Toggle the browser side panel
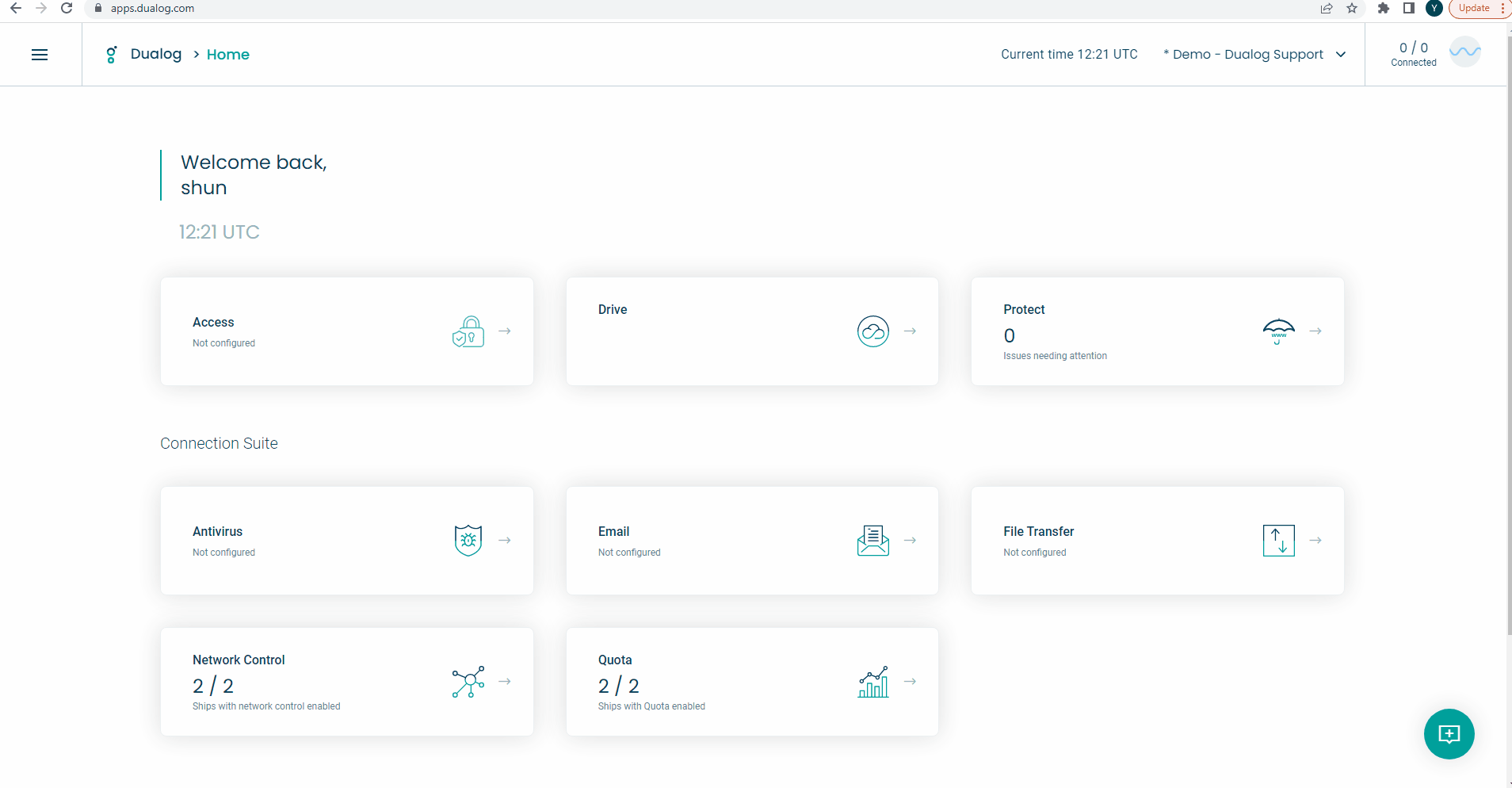Screen dimensions: 1512x788 click(1409, 8)
